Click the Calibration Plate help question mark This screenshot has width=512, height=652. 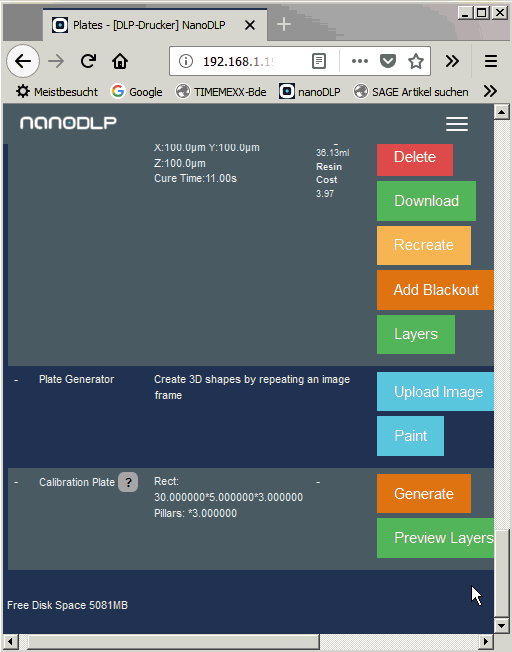pyautogui.click(x=128, y=482)
